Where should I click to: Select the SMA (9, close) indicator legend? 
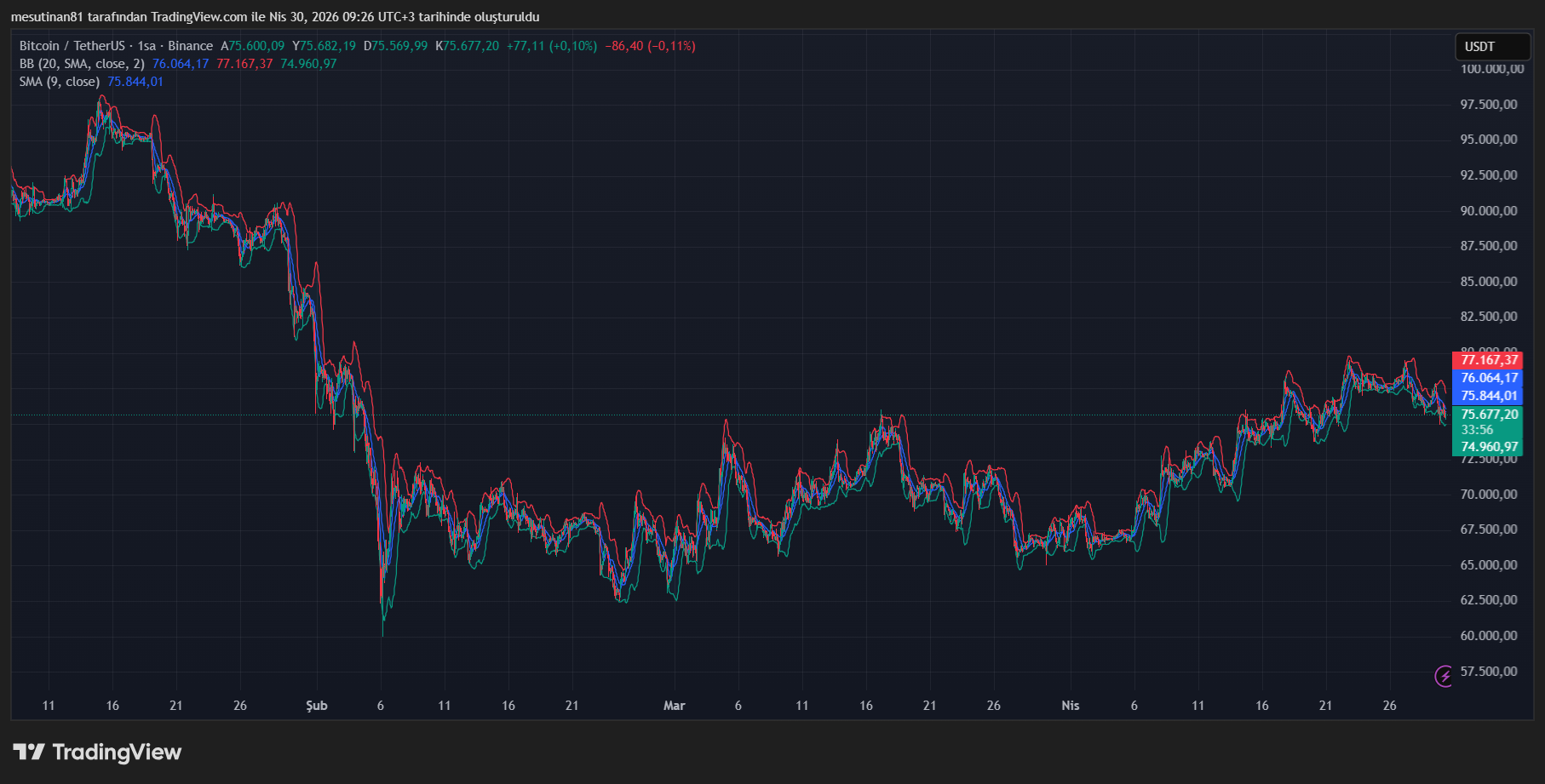(x=60, y=82)
